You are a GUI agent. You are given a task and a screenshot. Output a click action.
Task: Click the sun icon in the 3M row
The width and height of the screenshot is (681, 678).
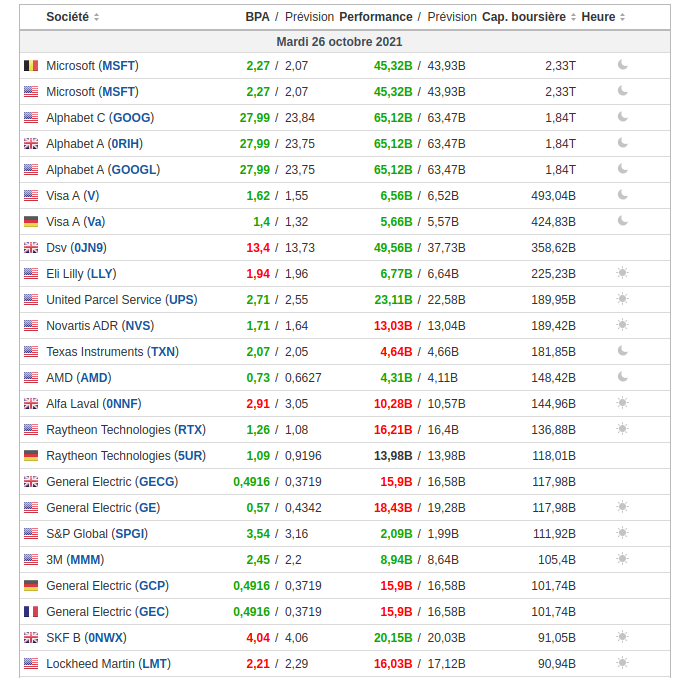(x=622, y=559)
